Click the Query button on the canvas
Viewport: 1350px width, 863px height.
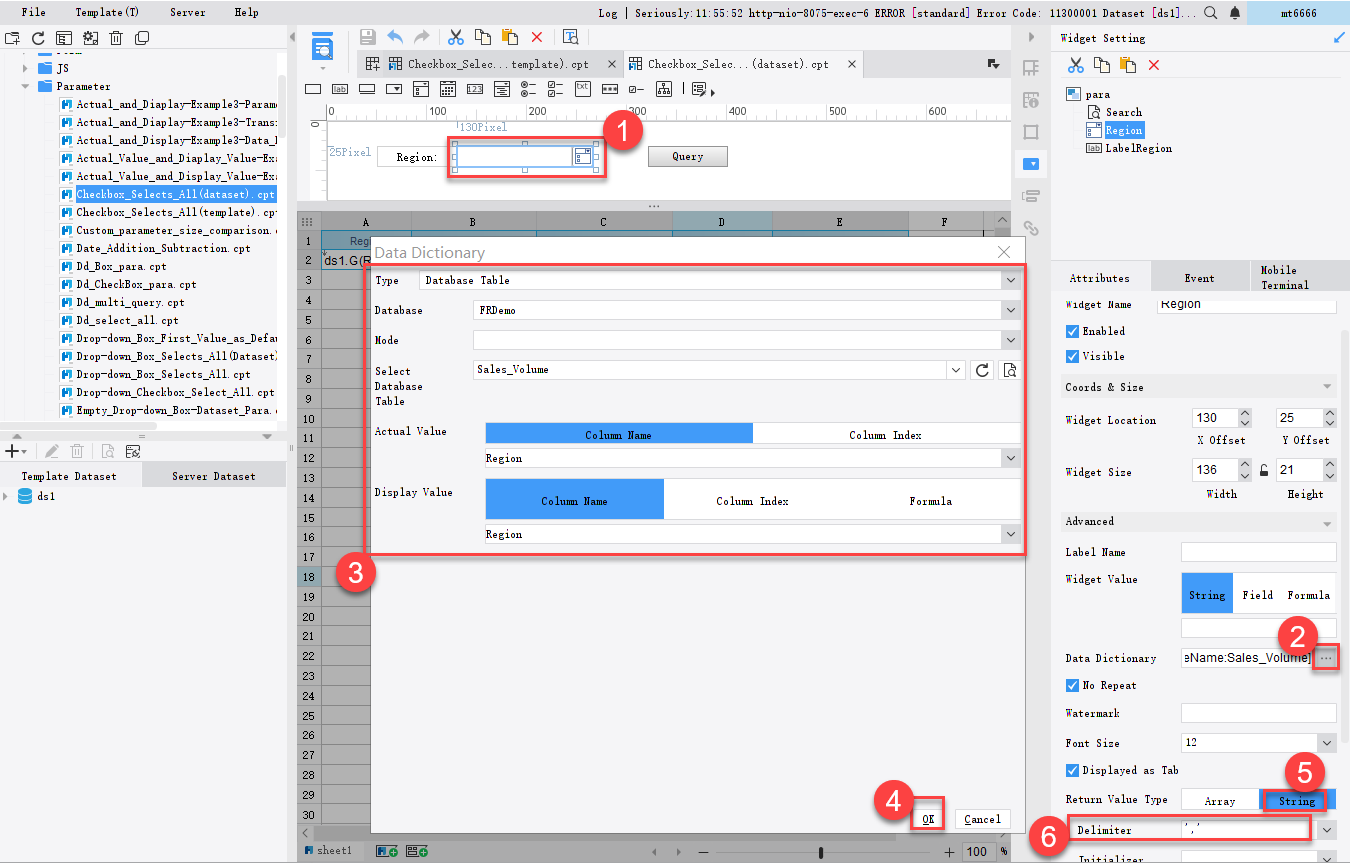687,156
